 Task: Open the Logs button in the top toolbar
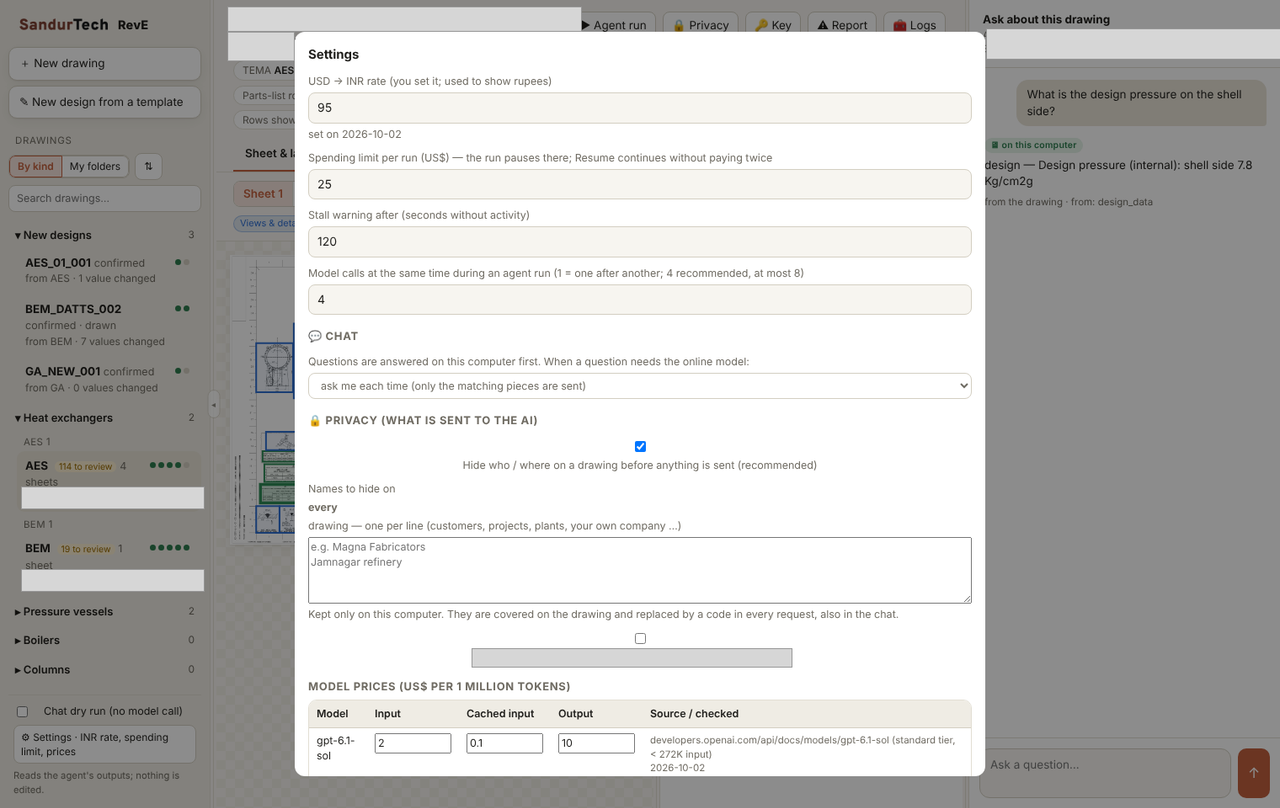pyautogui.click(x=914, y=25)
